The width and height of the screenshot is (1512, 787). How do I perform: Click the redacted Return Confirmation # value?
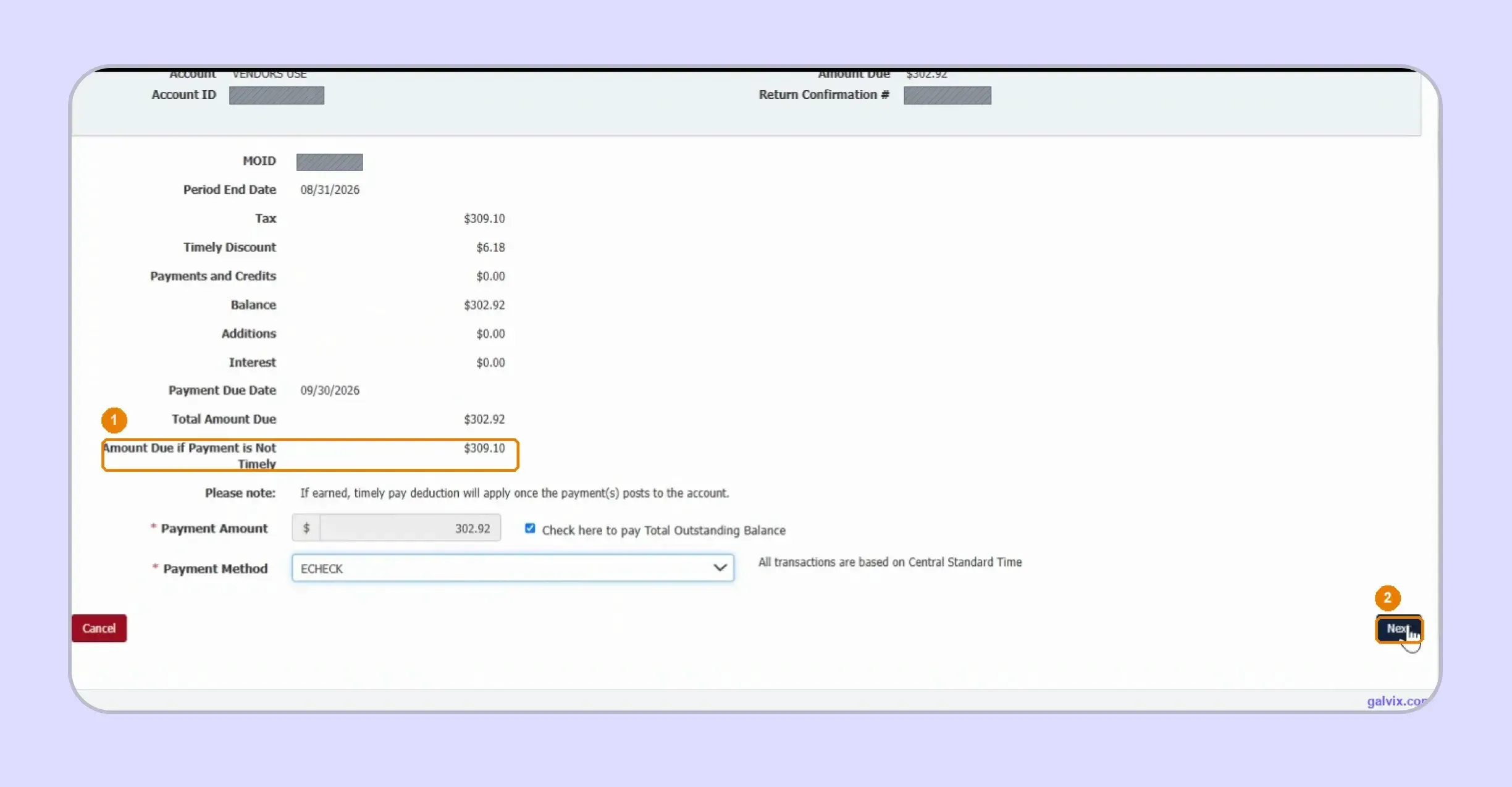(x=947, y=95)
